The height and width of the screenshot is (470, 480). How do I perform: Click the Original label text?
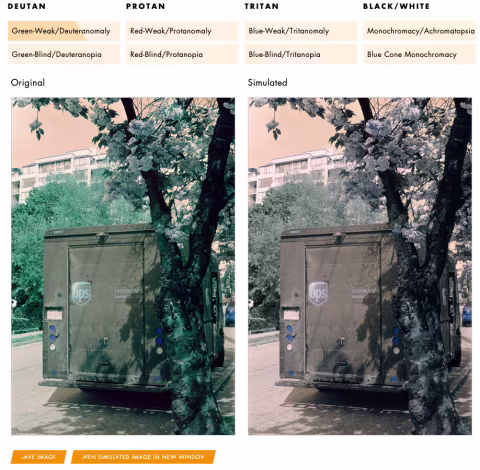pos(28,82)
